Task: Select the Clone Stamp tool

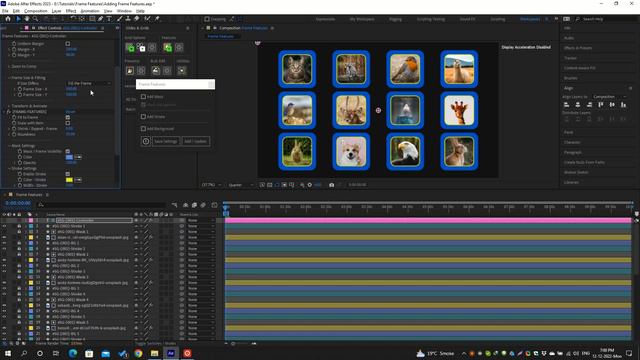Action: pyautogui.click(x=128, y=19)
